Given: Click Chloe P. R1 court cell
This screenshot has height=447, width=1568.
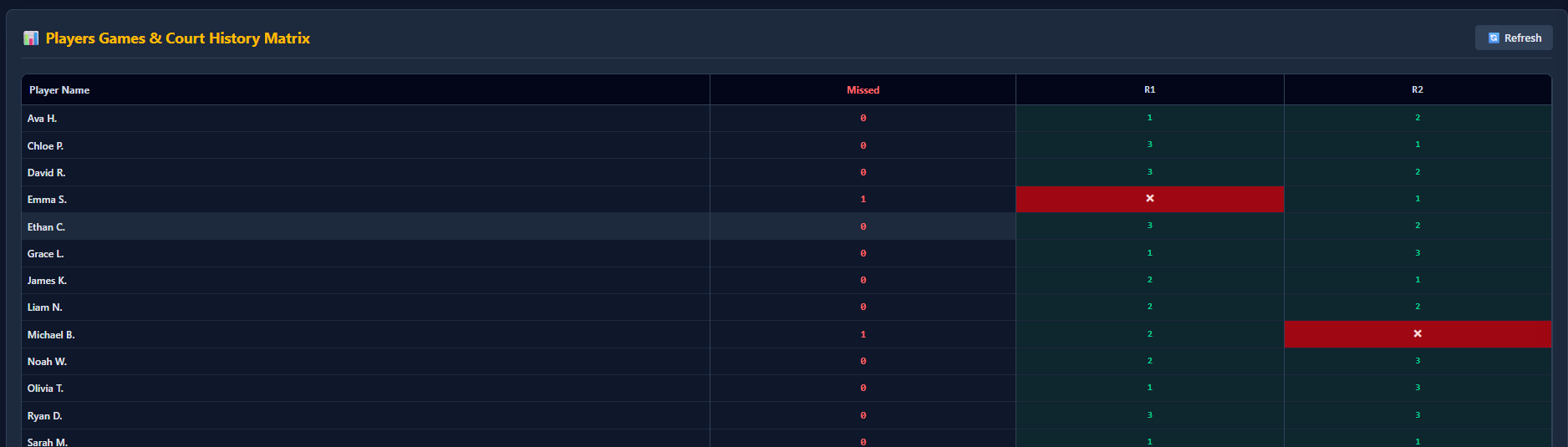Looking at the screenshot, I should tap(1150, 145).
